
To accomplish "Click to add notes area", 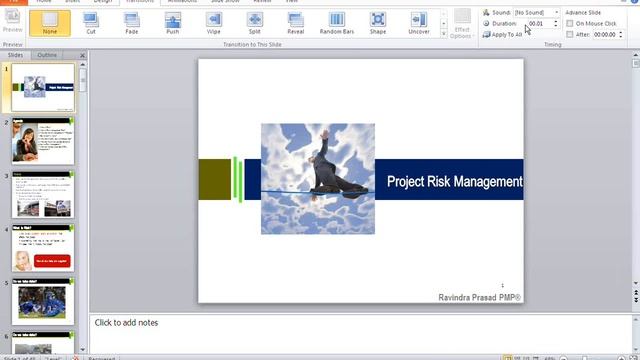I will tap(361, 333).
